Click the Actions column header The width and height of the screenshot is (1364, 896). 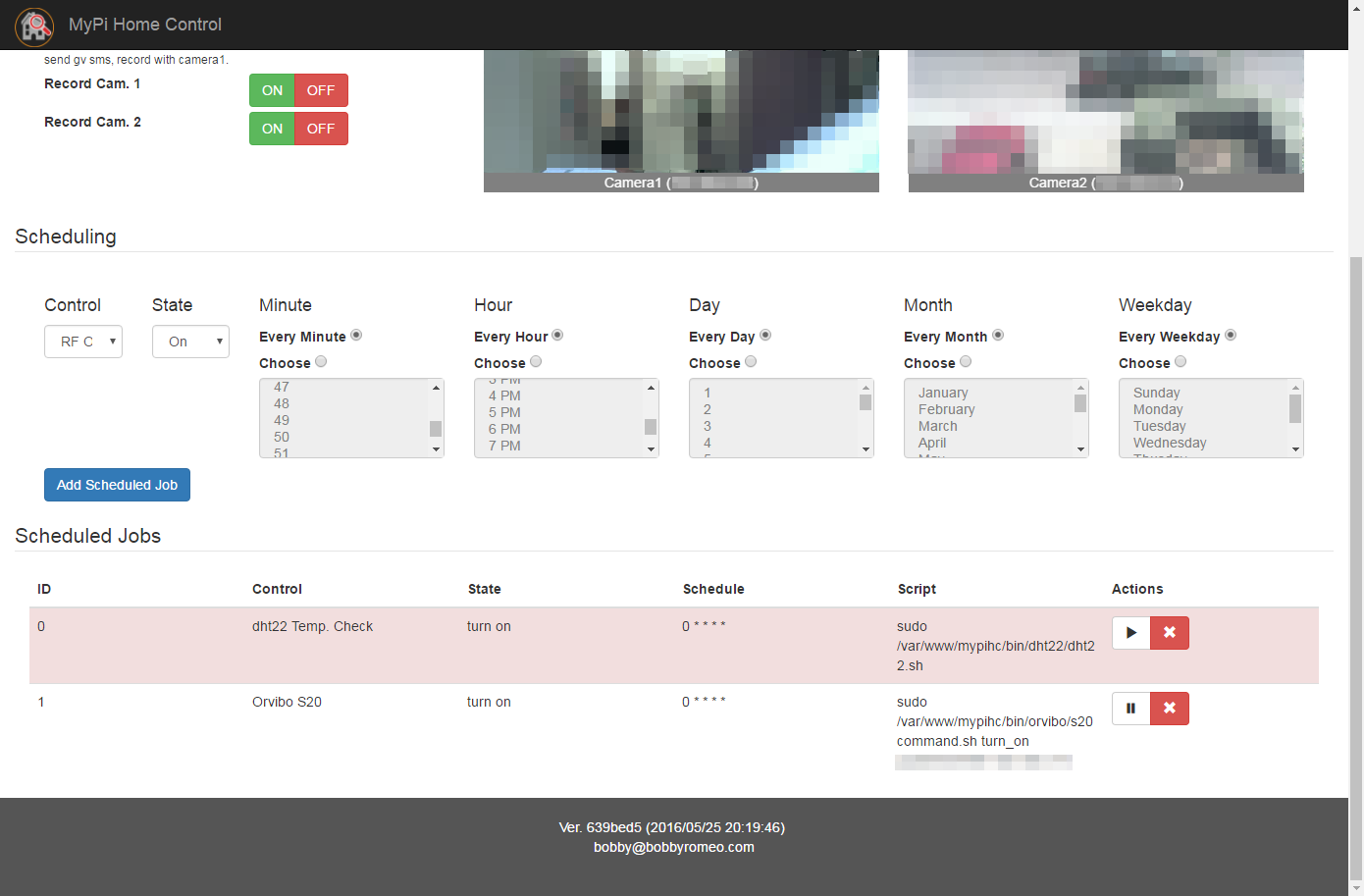coord(1137,589)
